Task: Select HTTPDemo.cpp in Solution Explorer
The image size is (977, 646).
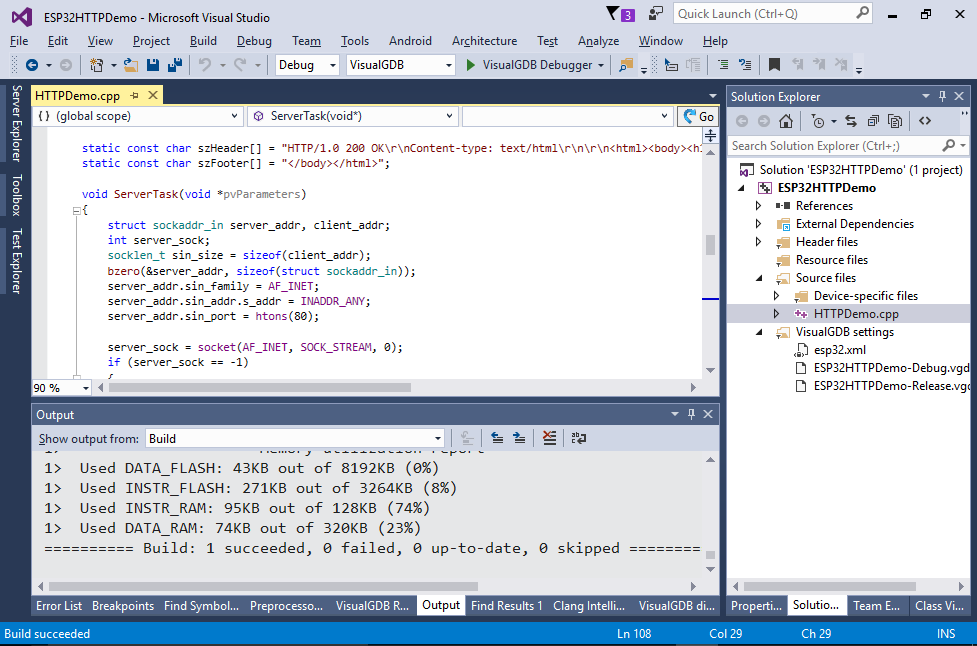Action: (856, 314)
